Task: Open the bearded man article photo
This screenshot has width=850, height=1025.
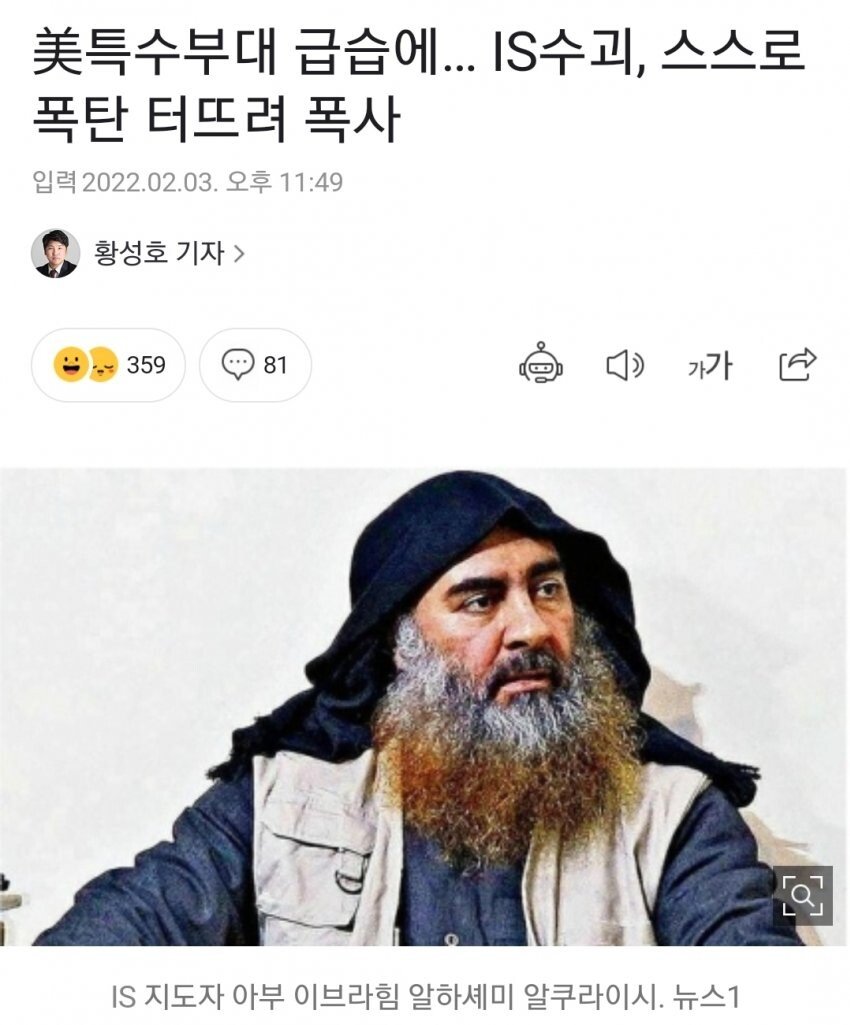Action: coord(423,707)
